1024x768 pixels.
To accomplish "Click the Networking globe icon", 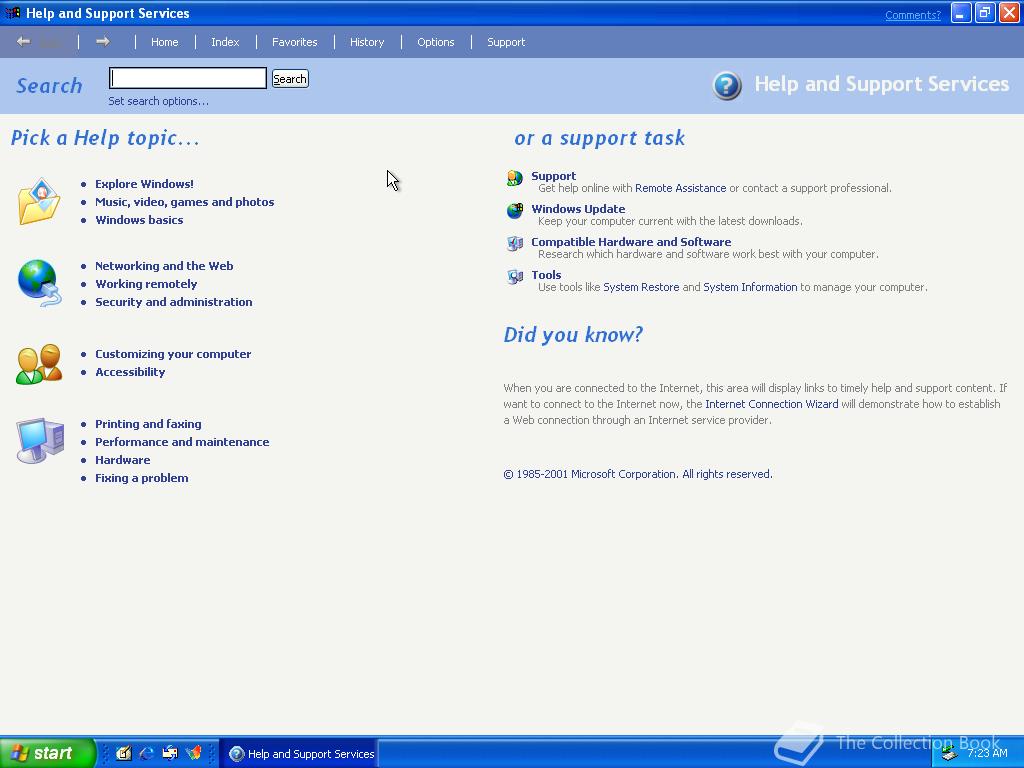I will 39,283.
